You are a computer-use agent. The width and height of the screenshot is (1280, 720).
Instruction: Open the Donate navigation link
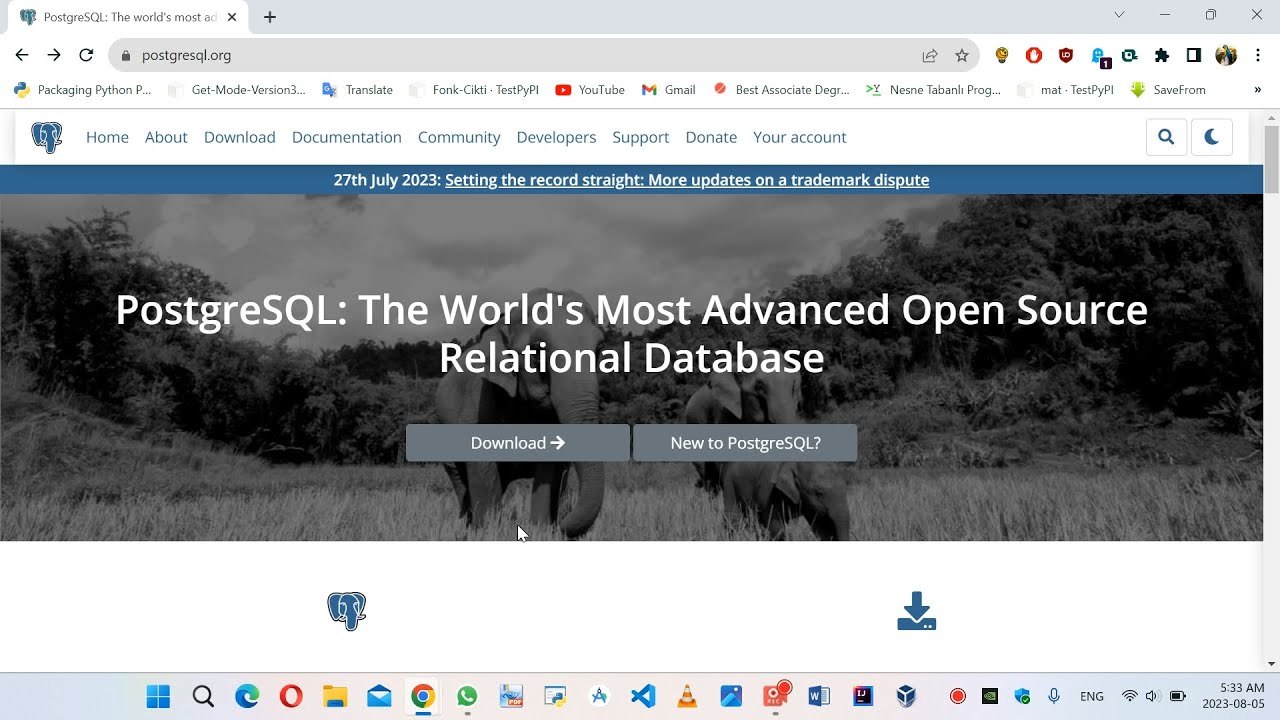pyautogui.click(x=711, y=137)
